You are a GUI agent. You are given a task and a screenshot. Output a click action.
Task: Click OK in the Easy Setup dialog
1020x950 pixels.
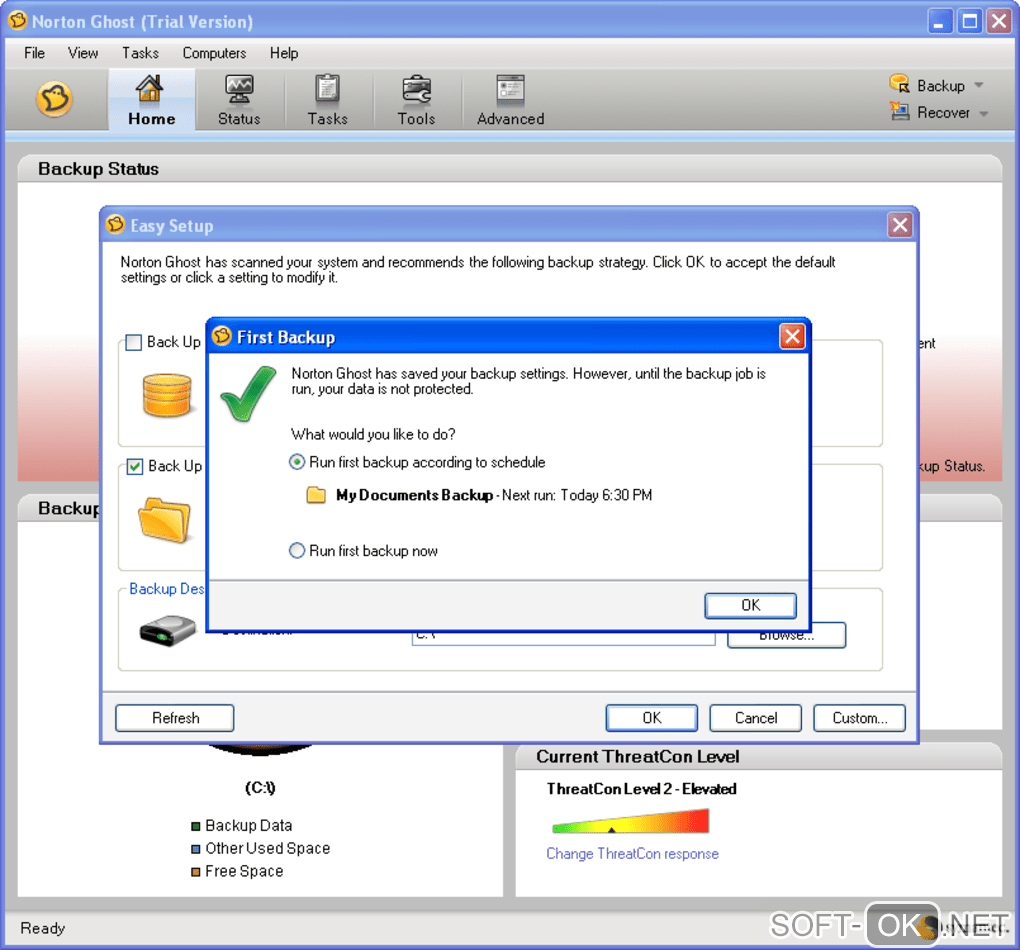pyautogui.click(x=652, y=718)
